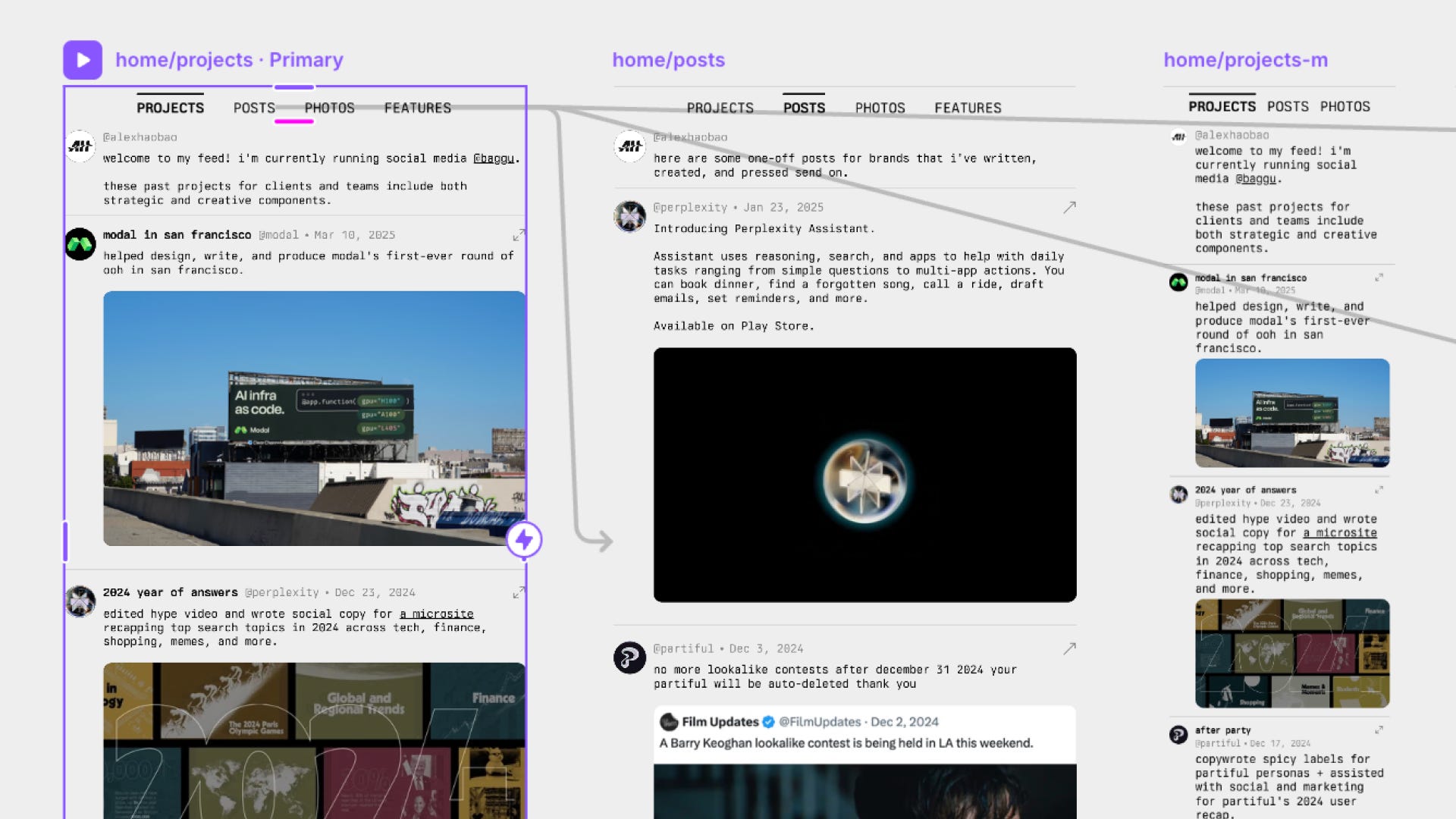Select POSTS tab in home/projects-m frame
The width and height of the screenshot is (1456, 819).
(x=1288, y=106)
